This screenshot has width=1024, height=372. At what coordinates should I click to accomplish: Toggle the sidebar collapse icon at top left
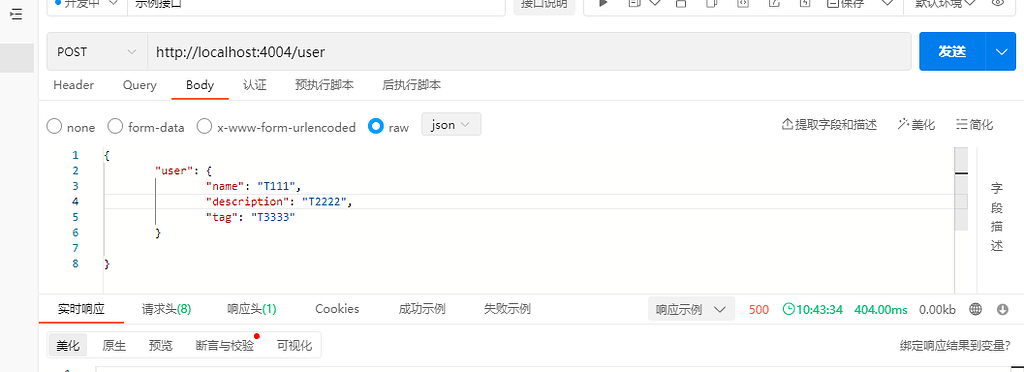point(16,14)
